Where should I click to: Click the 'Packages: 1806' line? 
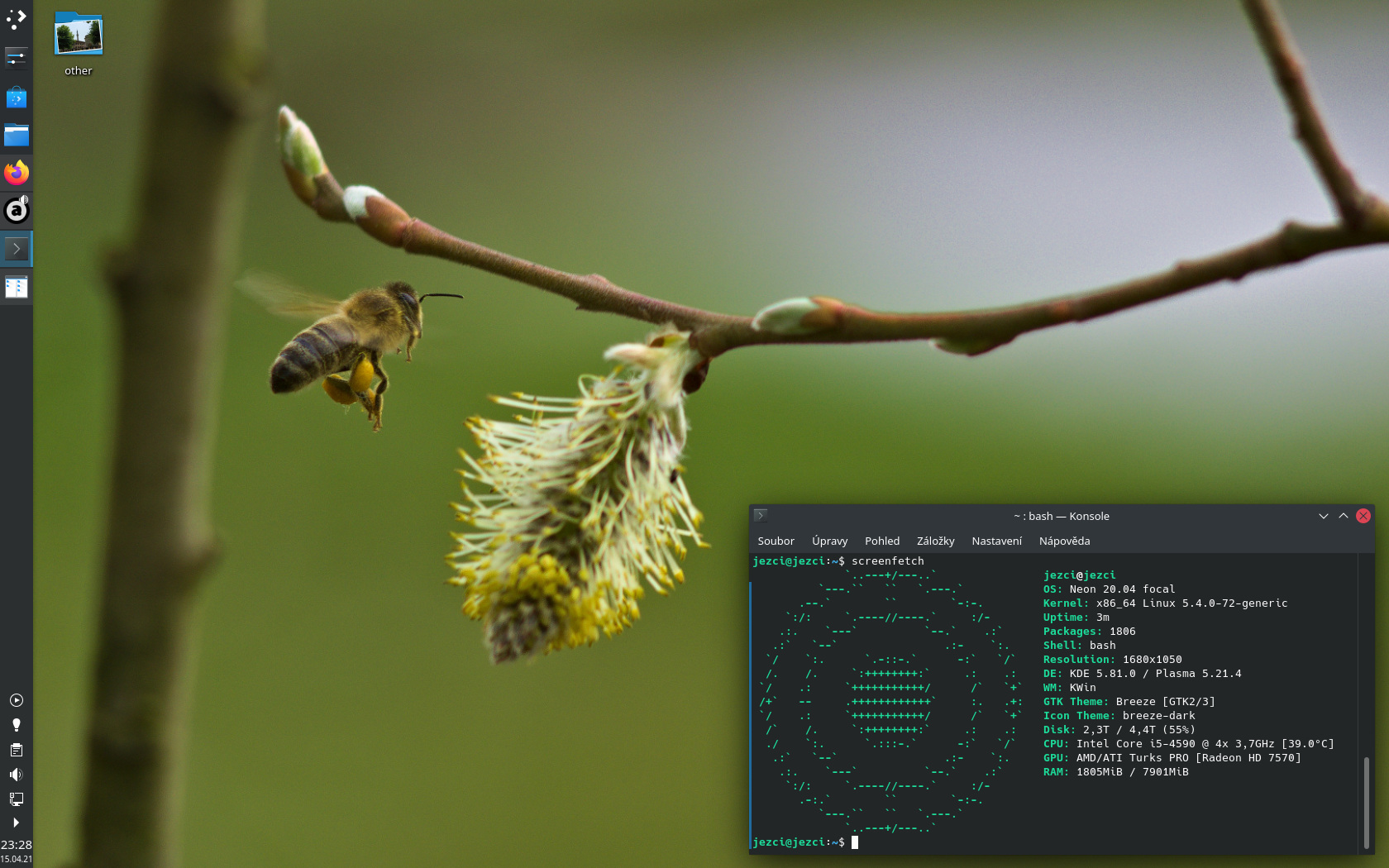pos(1089,632)
